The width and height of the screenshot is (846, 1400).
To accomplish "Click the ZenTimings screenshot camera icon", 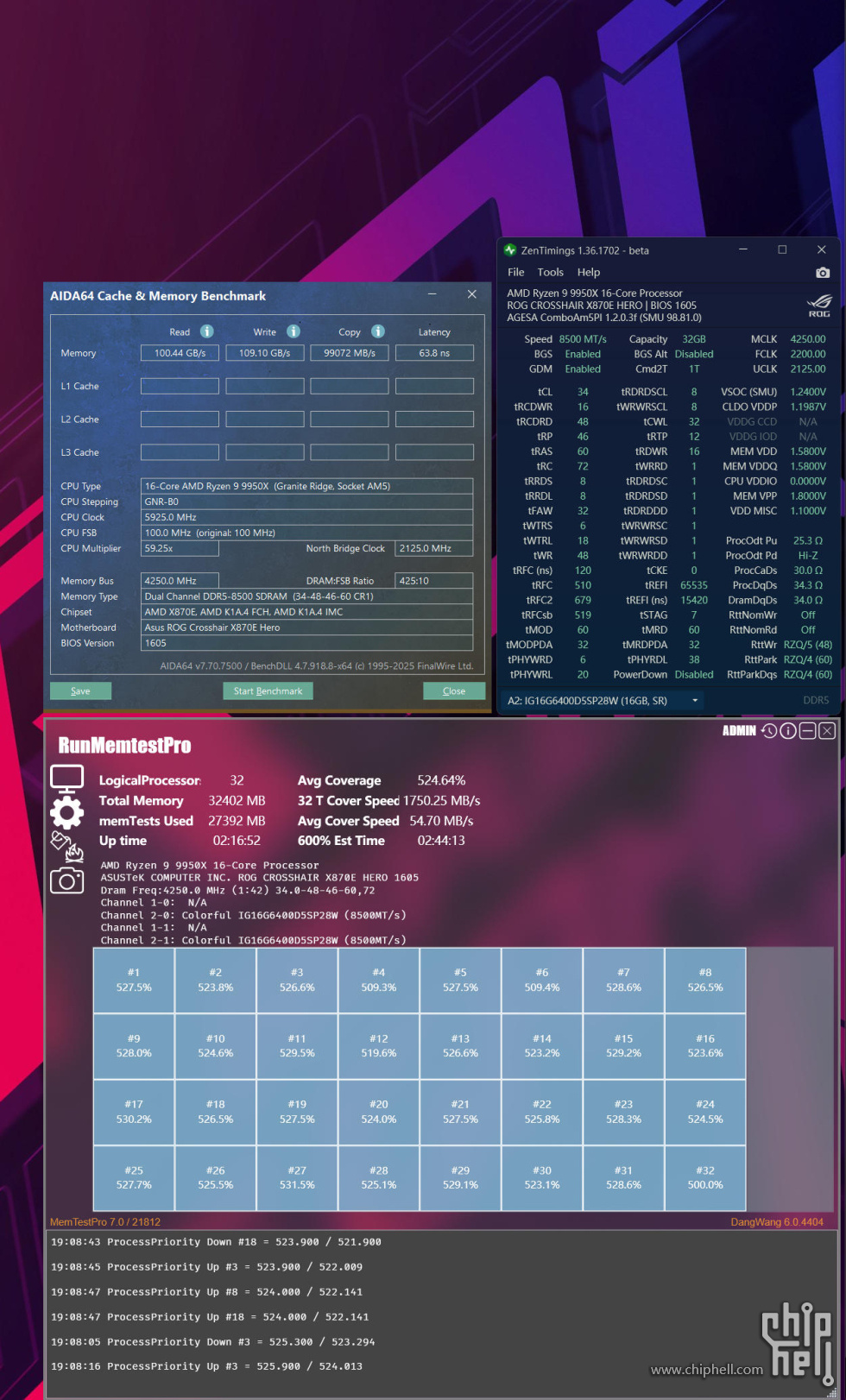I will (823, 273).
